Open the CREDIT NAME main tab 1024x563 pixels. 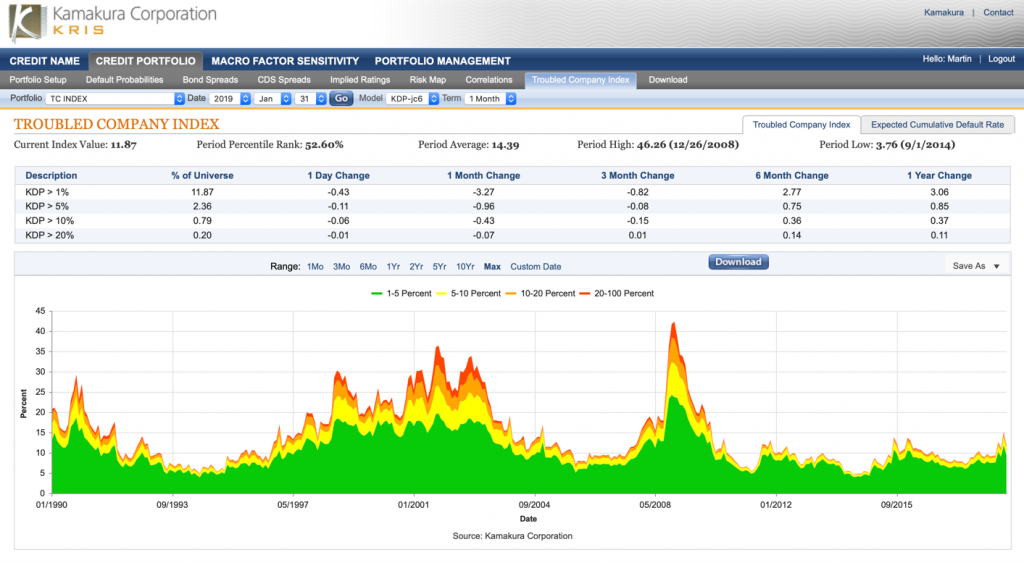coord(44,61)
